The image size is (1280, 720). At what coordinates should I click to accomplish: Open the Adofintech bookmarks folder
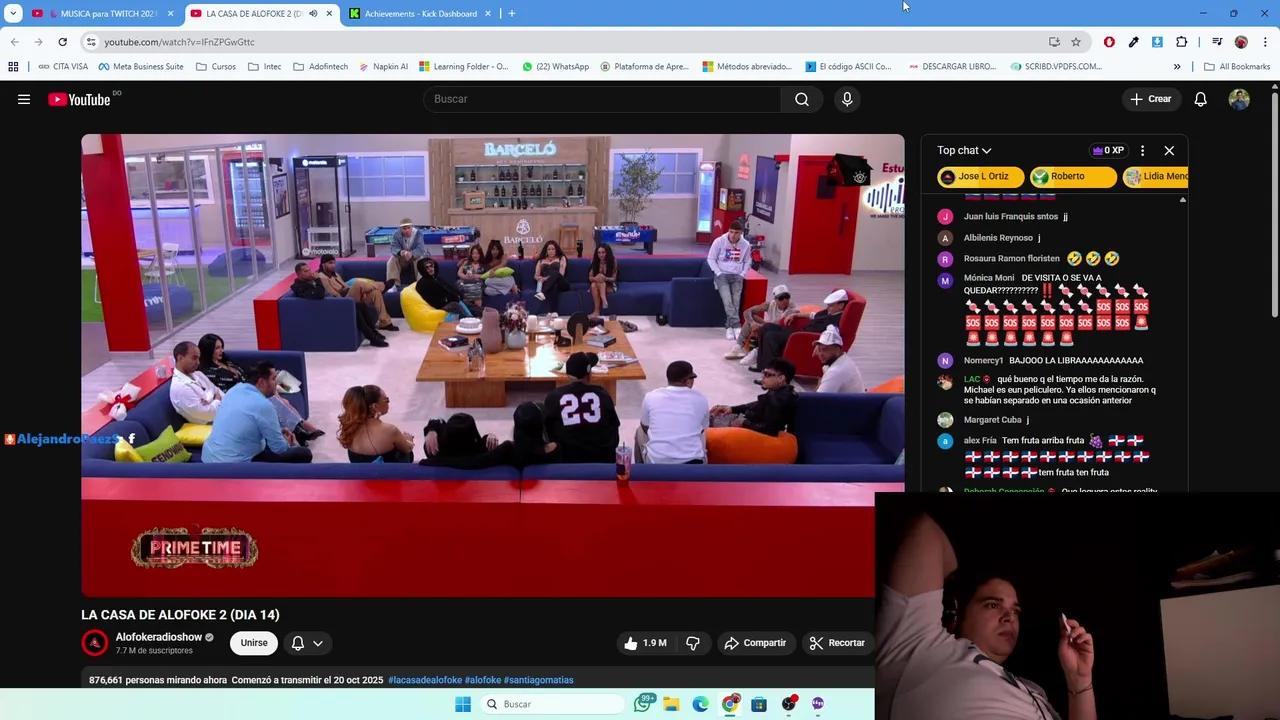(321, 67)
